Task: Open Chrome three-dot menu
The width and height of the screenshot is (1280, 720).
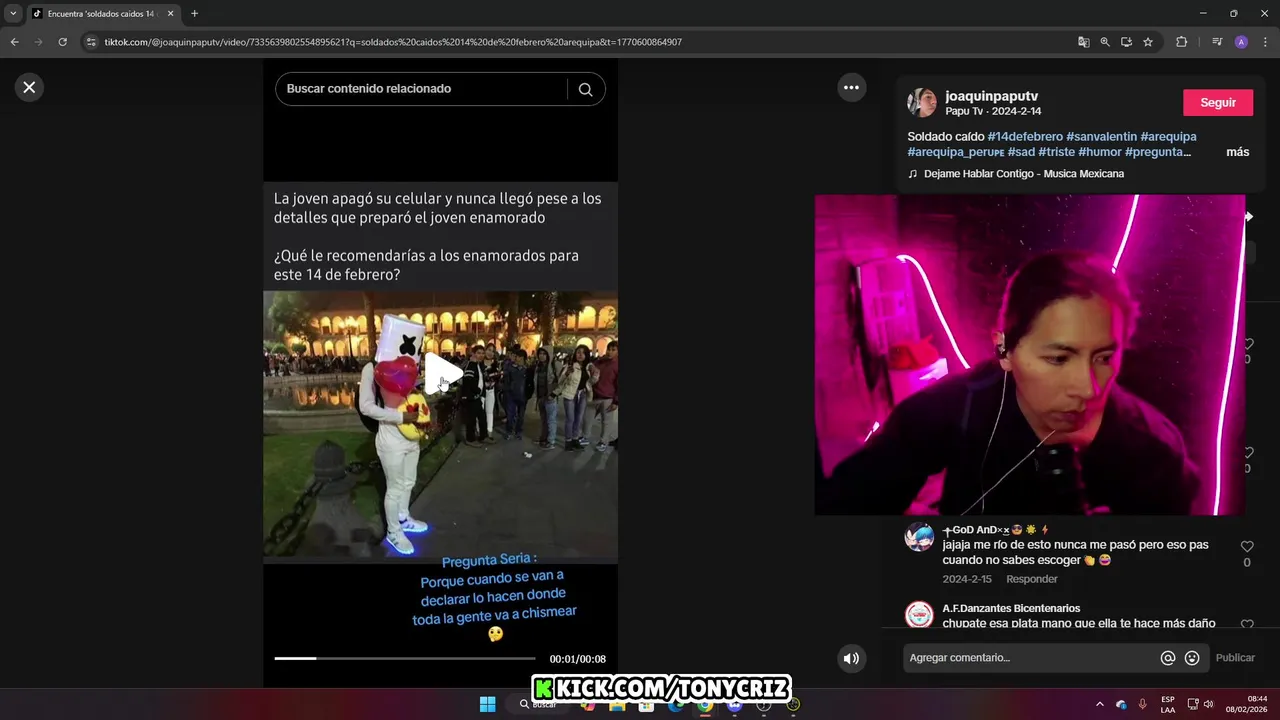Action: [x=1264, y=42]
